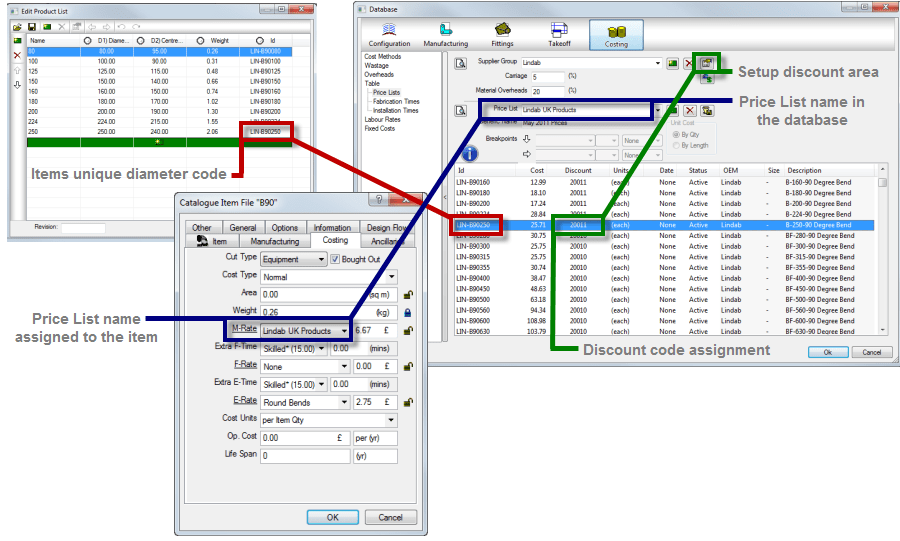Select Fabrication Times in Database tree

(x=396, y=102)
